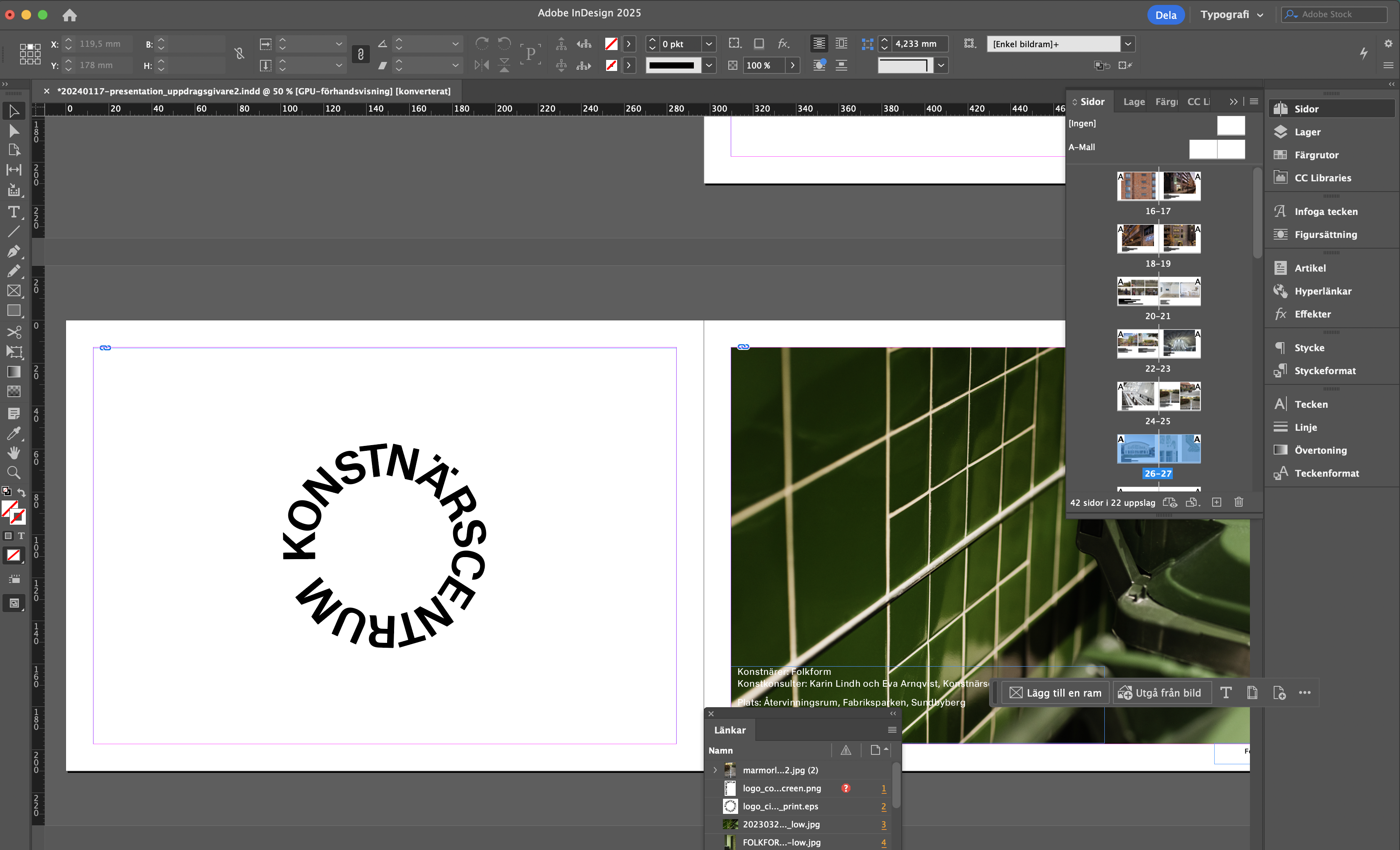Screen dimensions: 1400x850
Task: Select the Note tool
Action: coord(14,414)
